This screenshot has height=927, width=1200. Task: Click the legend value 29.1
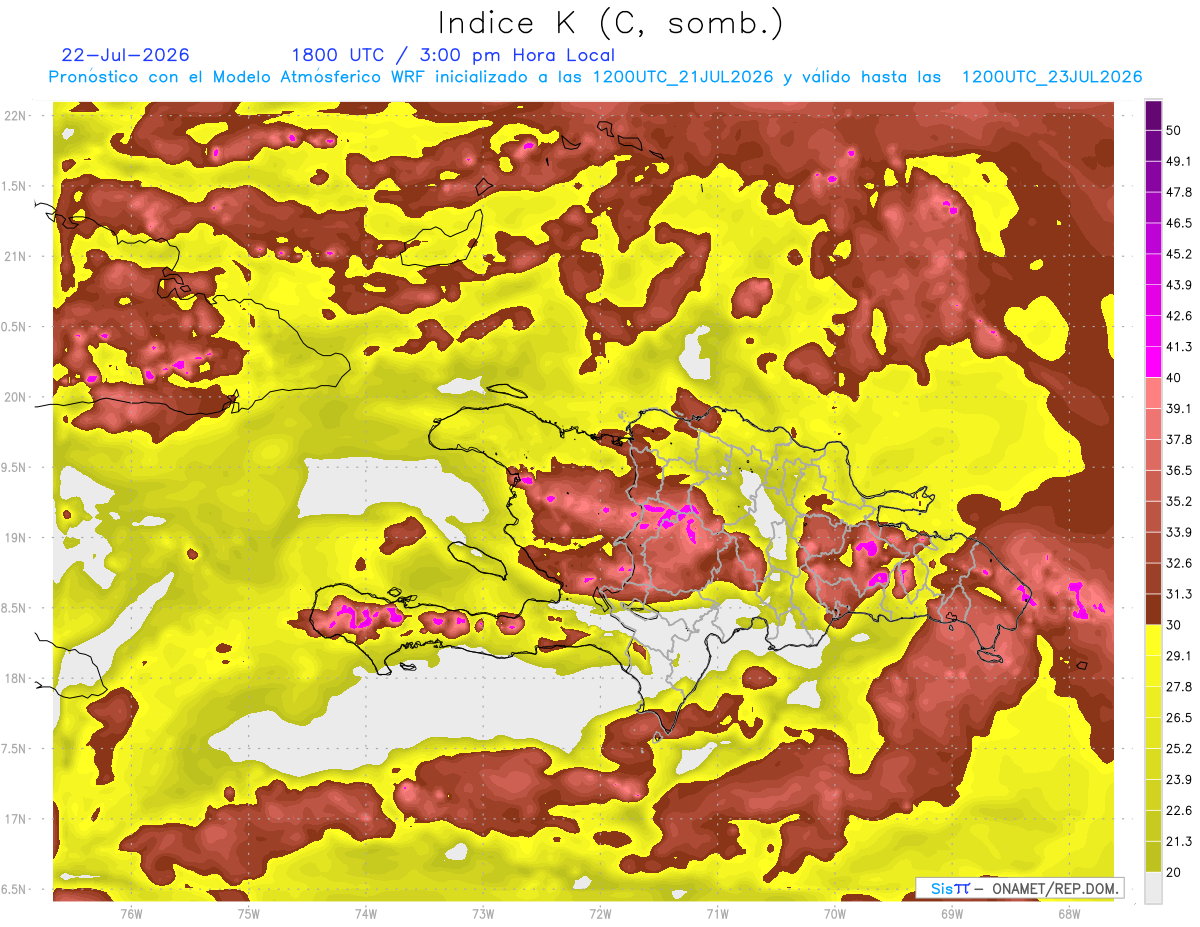(1178, 656)
